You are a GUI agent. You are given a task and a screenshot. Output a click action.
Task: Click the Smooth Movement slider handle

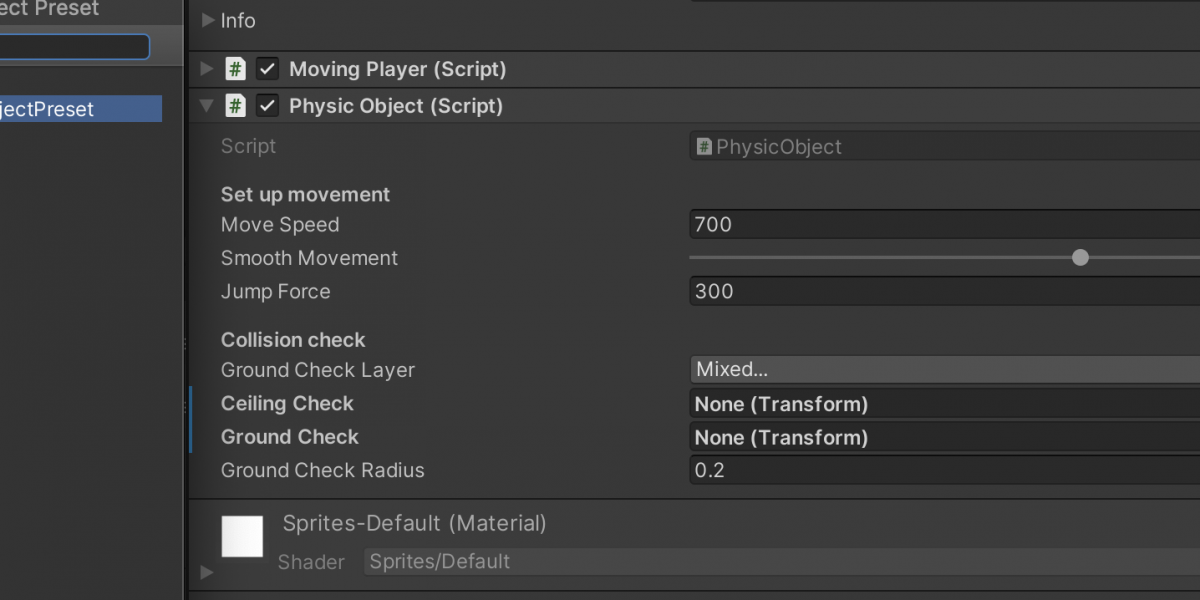1080,258
